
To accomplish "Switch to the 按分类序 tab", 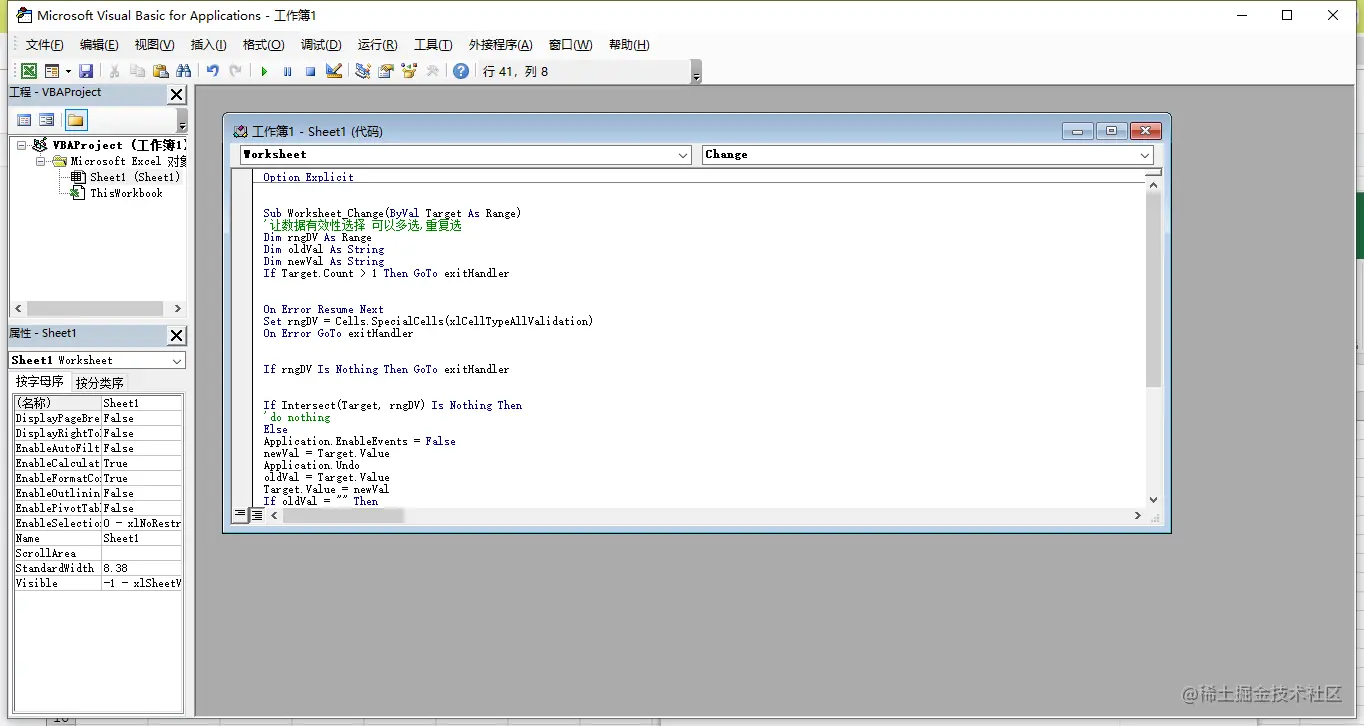I will tap(100, 383).
